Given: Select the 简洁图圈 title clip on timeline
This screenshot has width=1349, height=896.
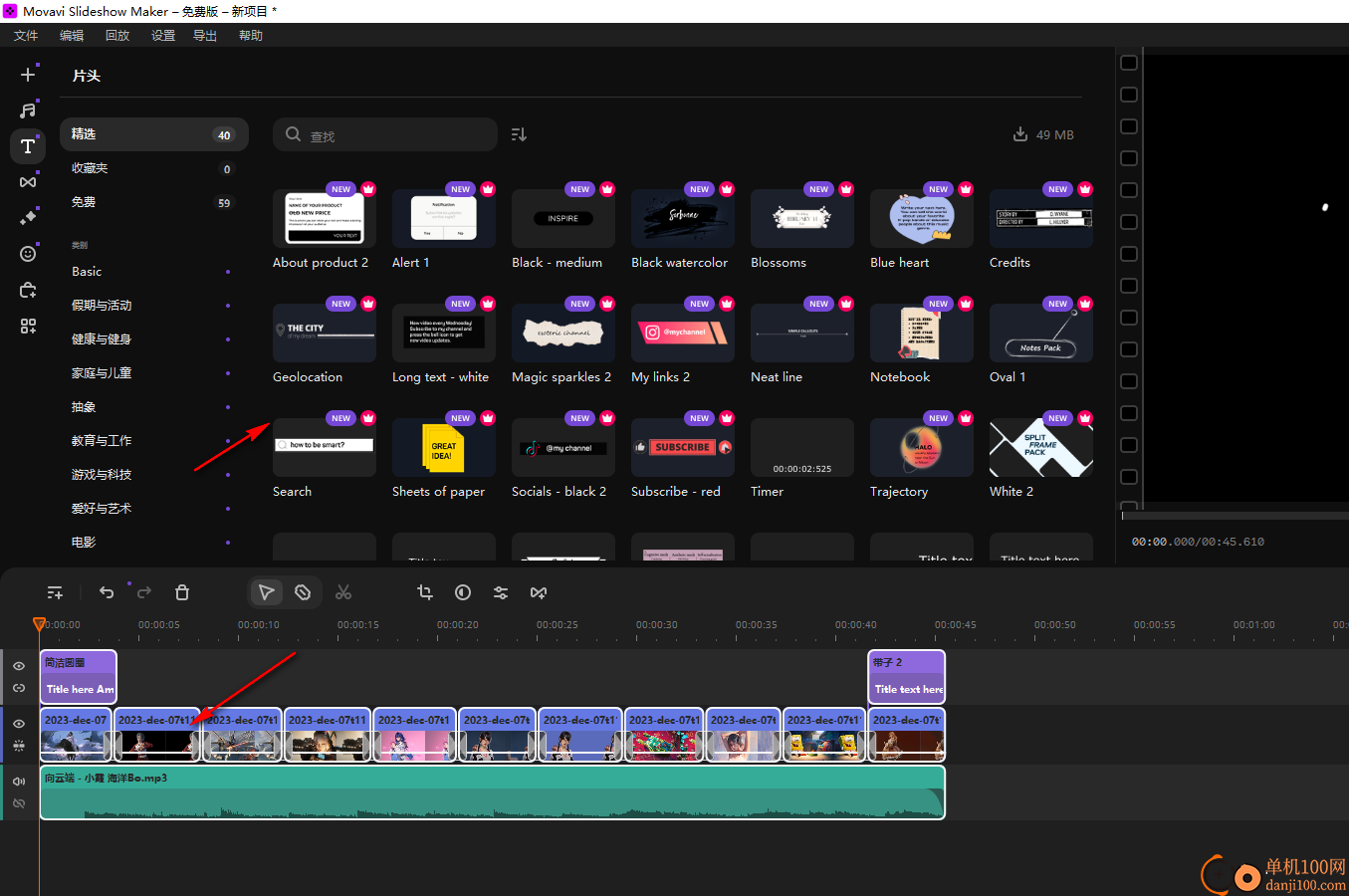Looking at the screenshot, I should [x=79, y=677].
